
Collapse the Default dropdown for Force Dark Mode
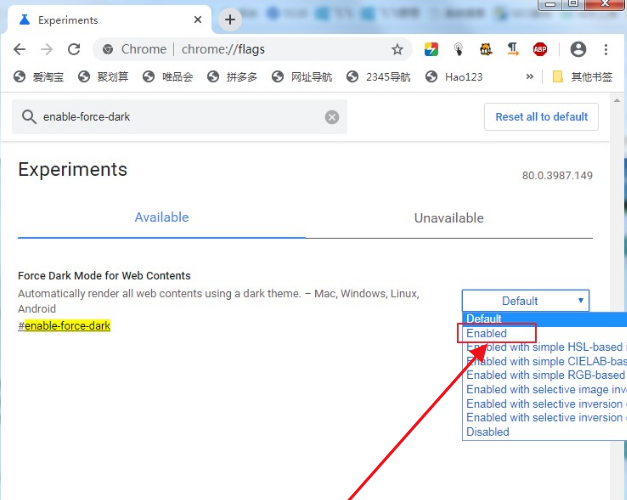coord(525,301)
